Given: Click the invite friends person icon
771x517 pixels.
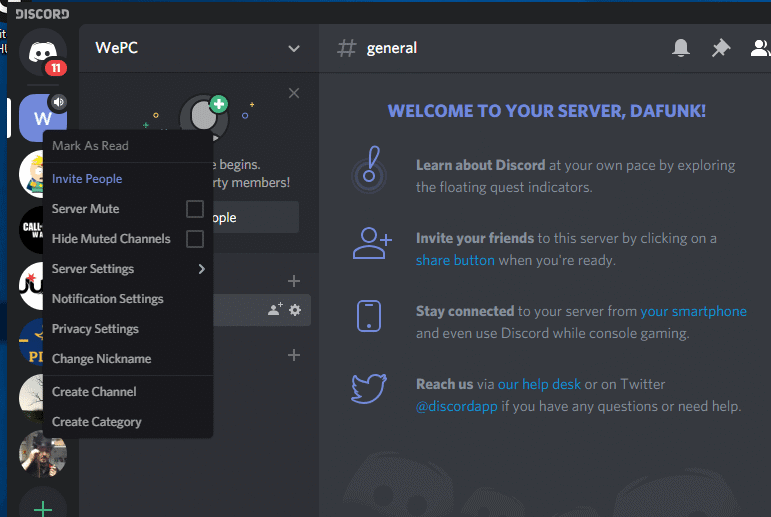Looking at the screenshot, I should (x=372, y=243).
